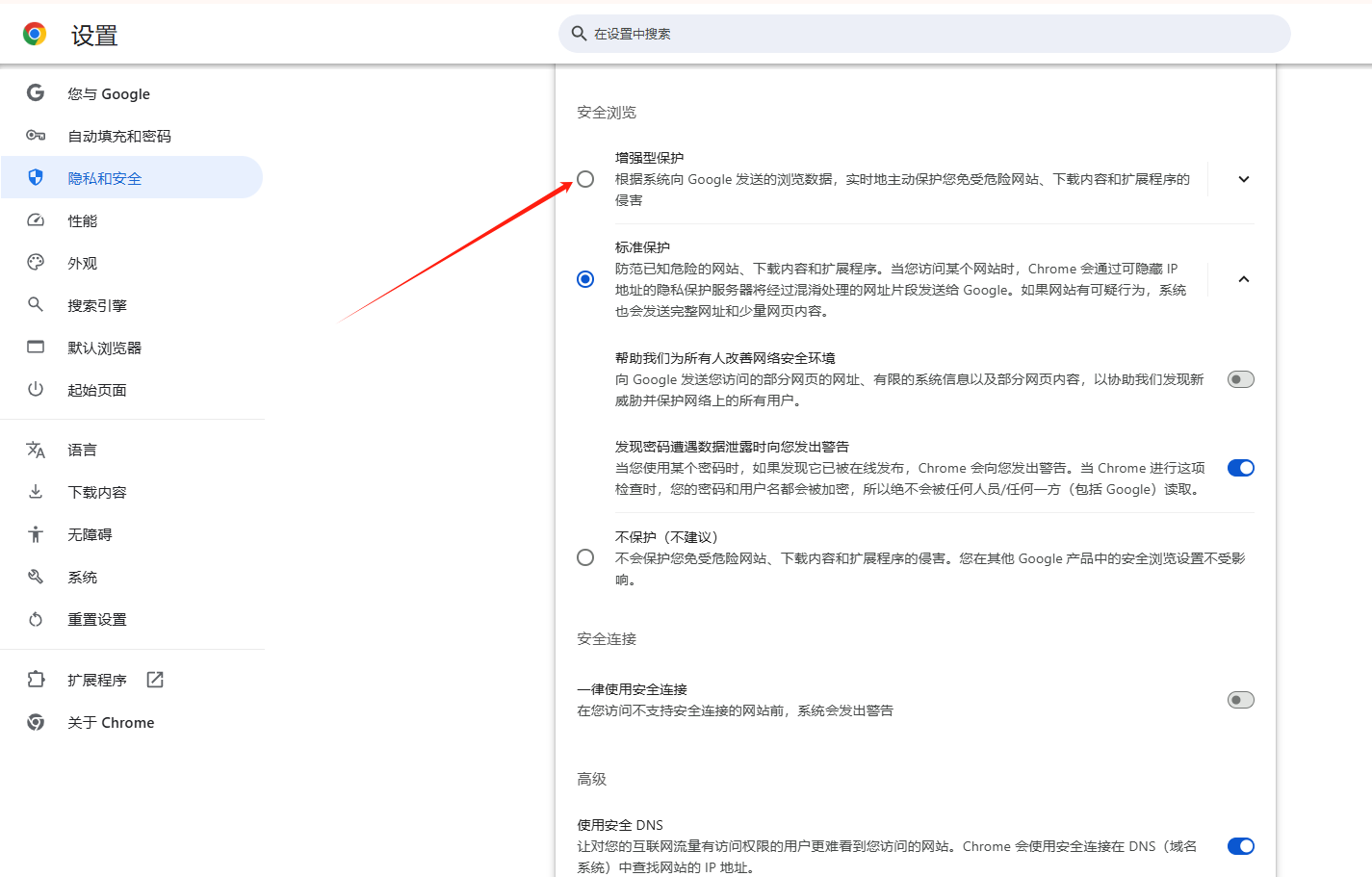Click the Chrome icon beside 关于 Chrome
The image size is (1372, 877).
(x=36, y=722)
